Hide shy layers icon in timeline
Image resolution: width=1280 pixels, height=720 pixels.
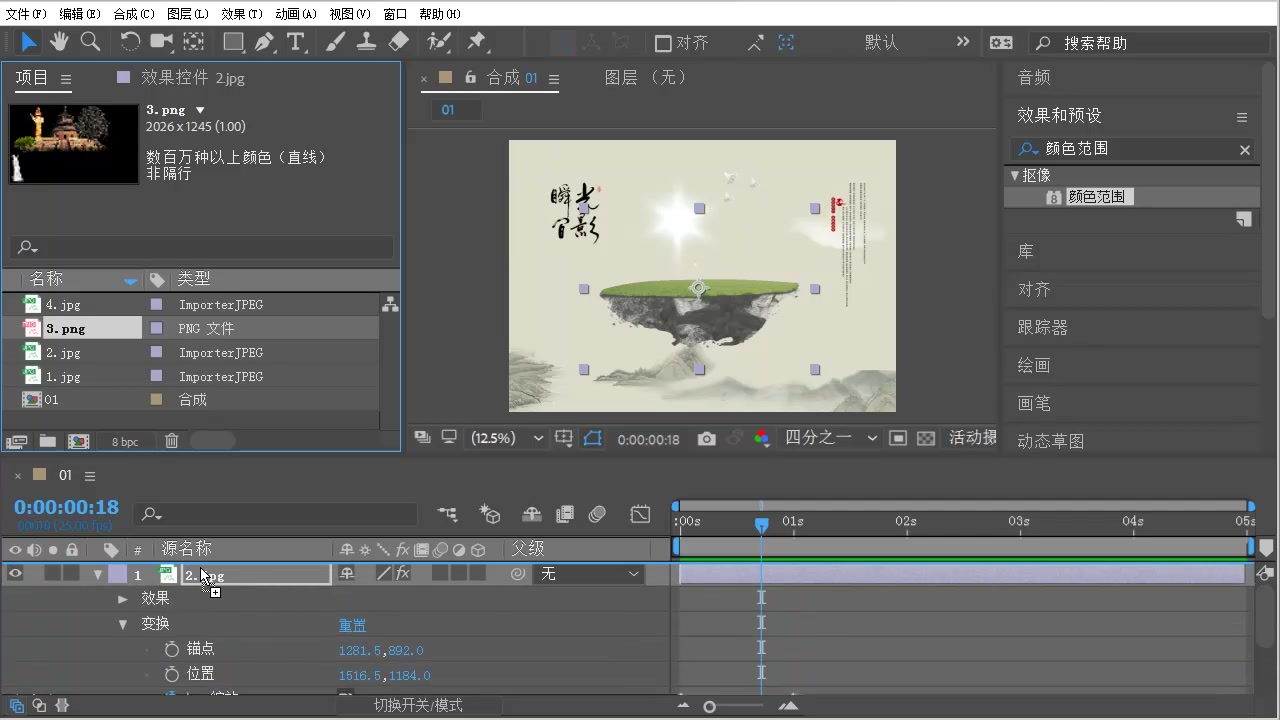pos(532,514)
